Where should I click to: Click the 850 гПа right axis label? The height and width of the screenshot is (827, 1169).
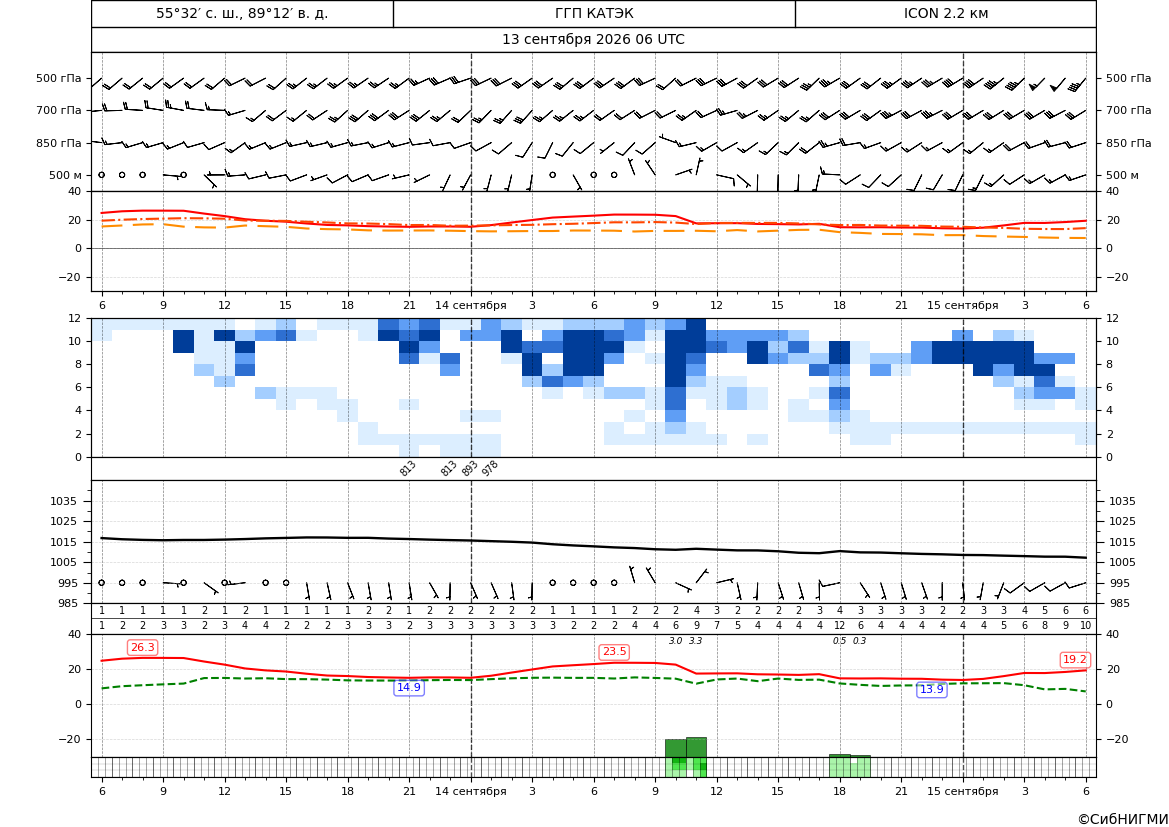point(1128,143)
